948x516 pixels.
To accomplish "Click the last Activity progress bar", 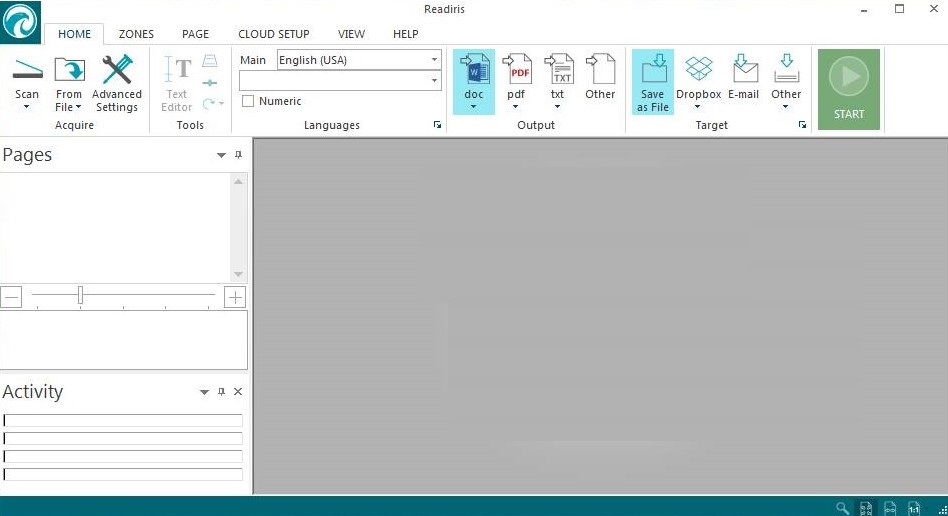I will click(x=123, y=474).
